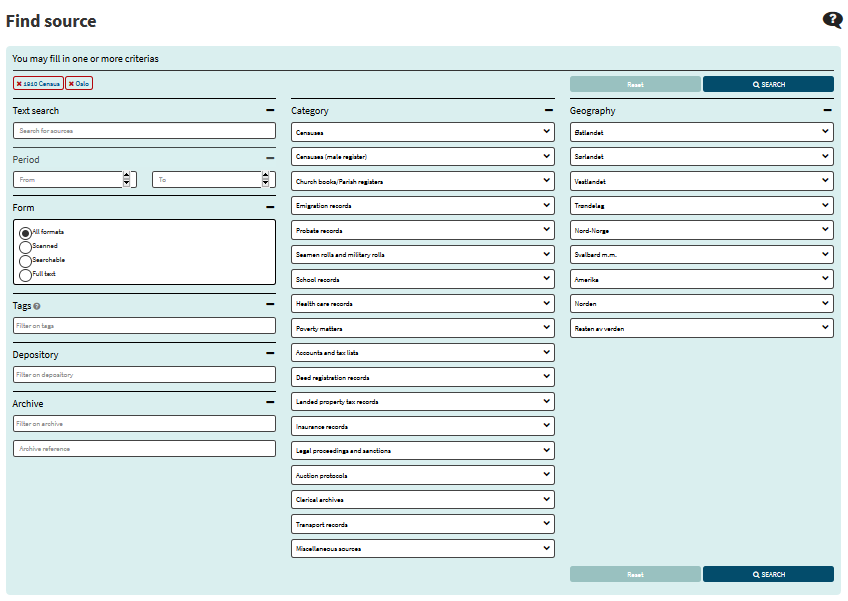Select the Full text radio button
This screenshot has width=848, height=601.
coord(25,274)
